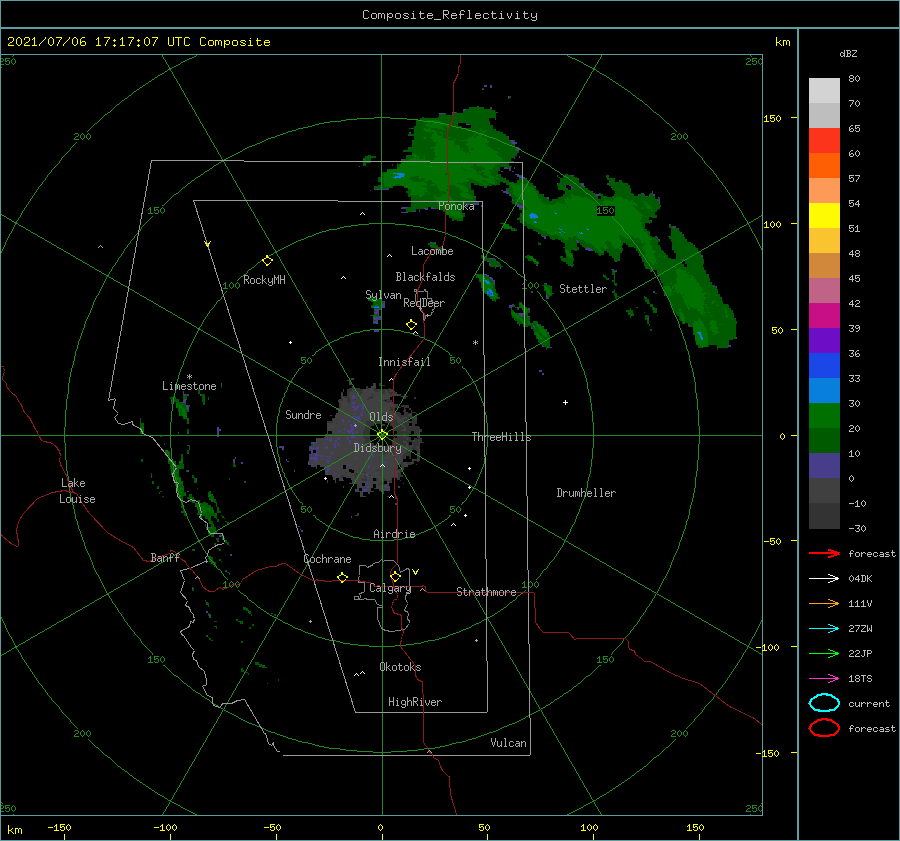Click the Airdrie label
Image resolution: width=900 pixels, height=841 pixels.
coord(394,534)
